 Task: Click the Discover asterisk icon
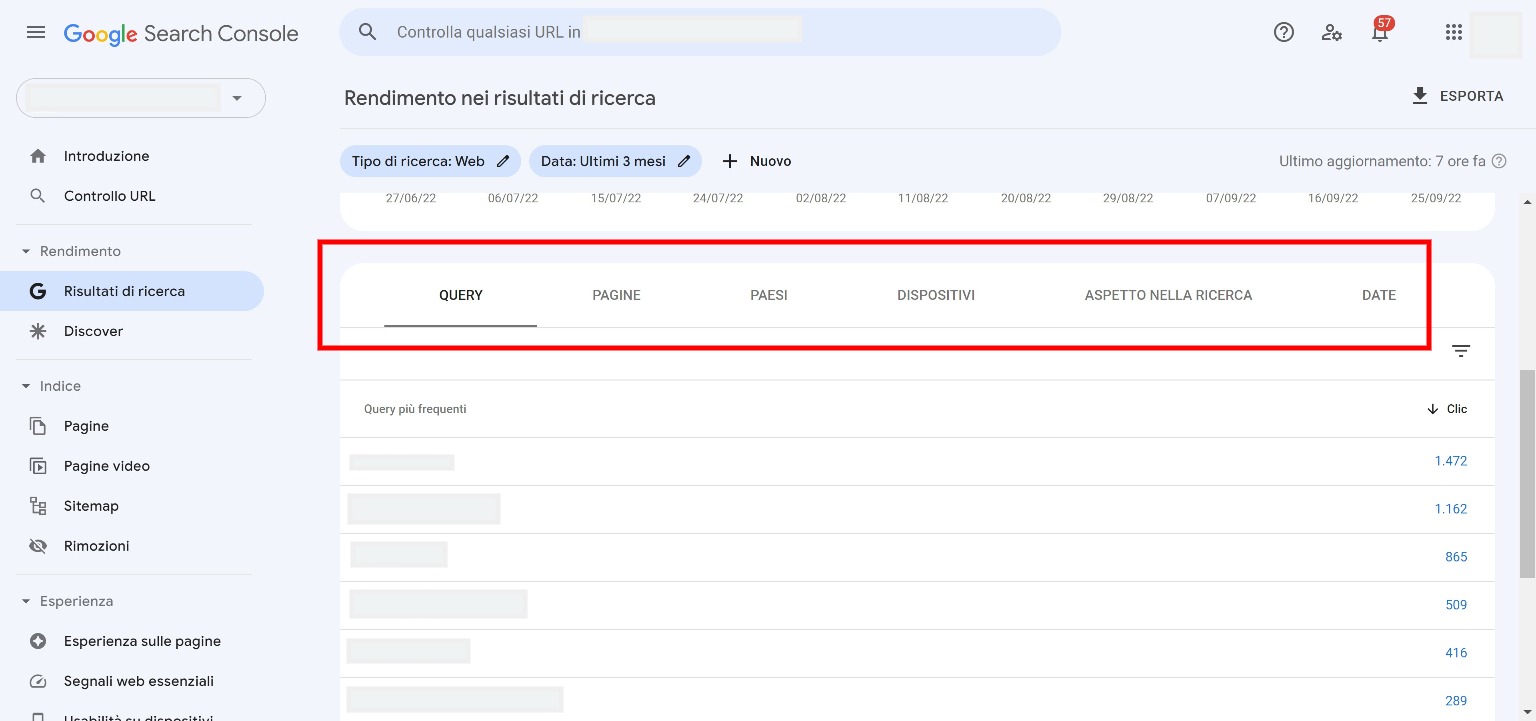click(38, 331)
